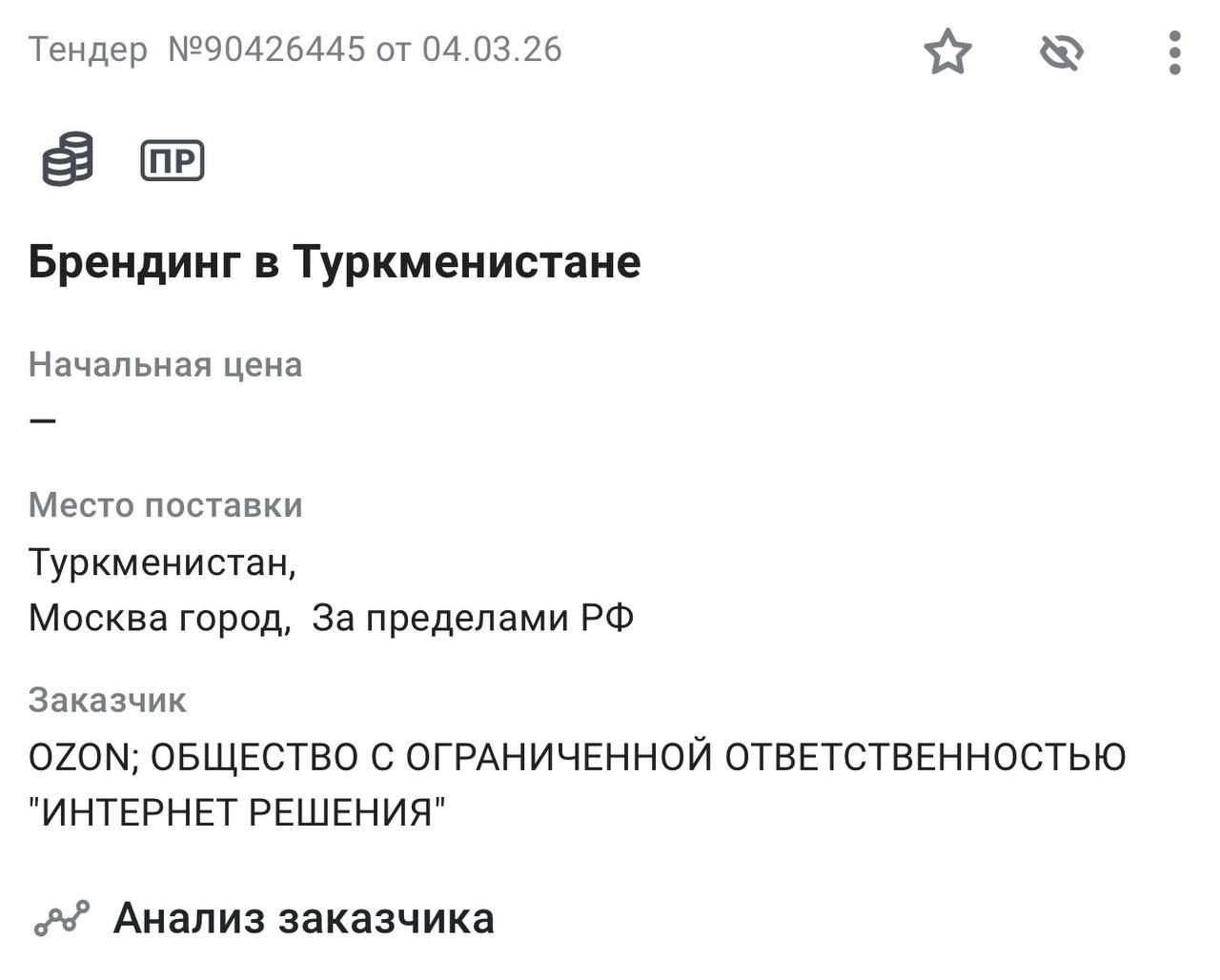Open the Анализ заказчика section
Screen dimensions: 1220x980
point(303,918)
